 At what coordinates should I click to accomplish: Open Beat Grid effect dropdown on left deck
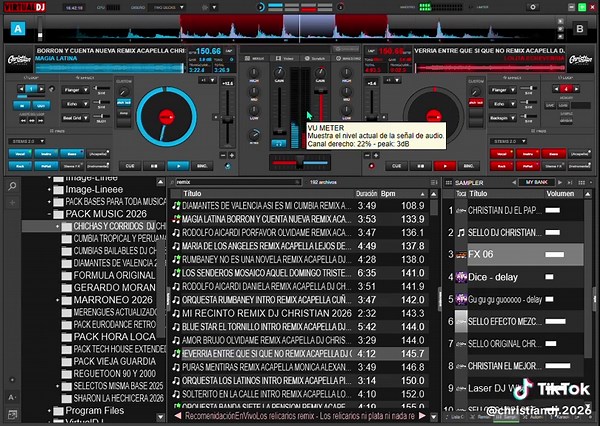click(x=75, y=118)
